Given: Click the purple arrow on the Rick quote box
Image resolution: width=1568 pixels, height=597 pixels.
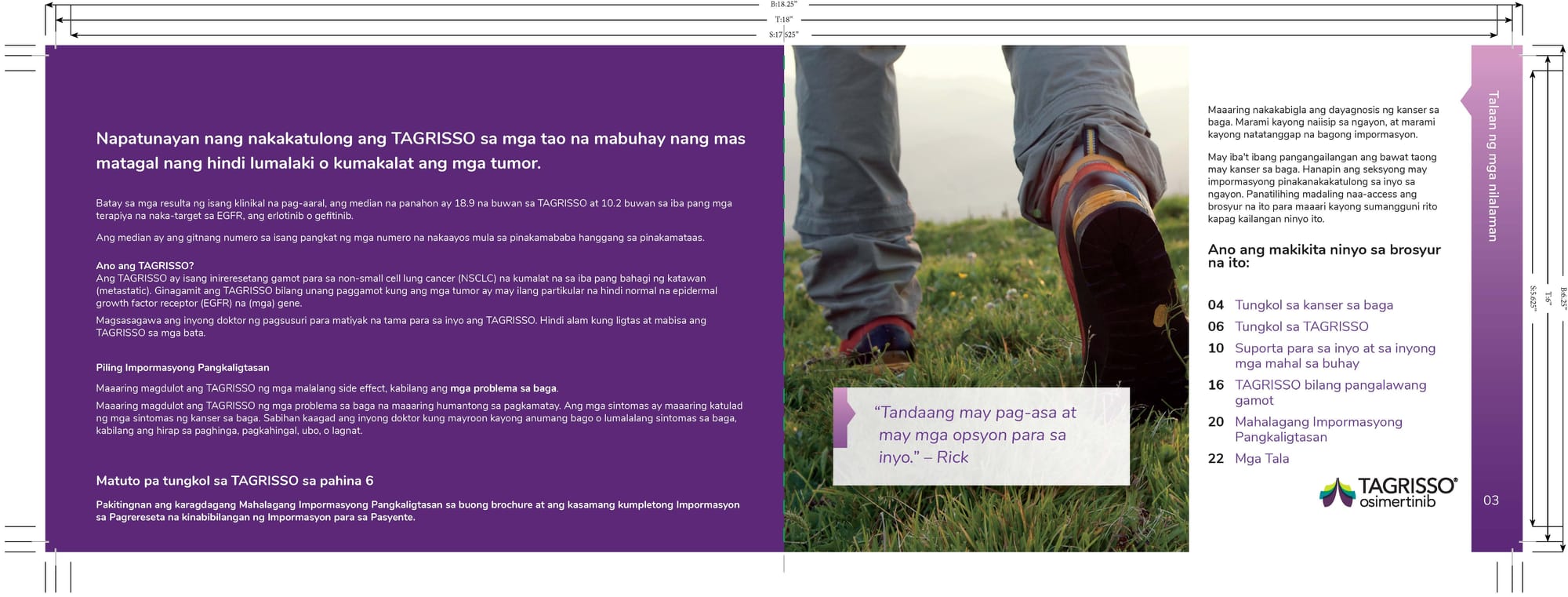Looking at the screenshot, I should tap(844, 417).
